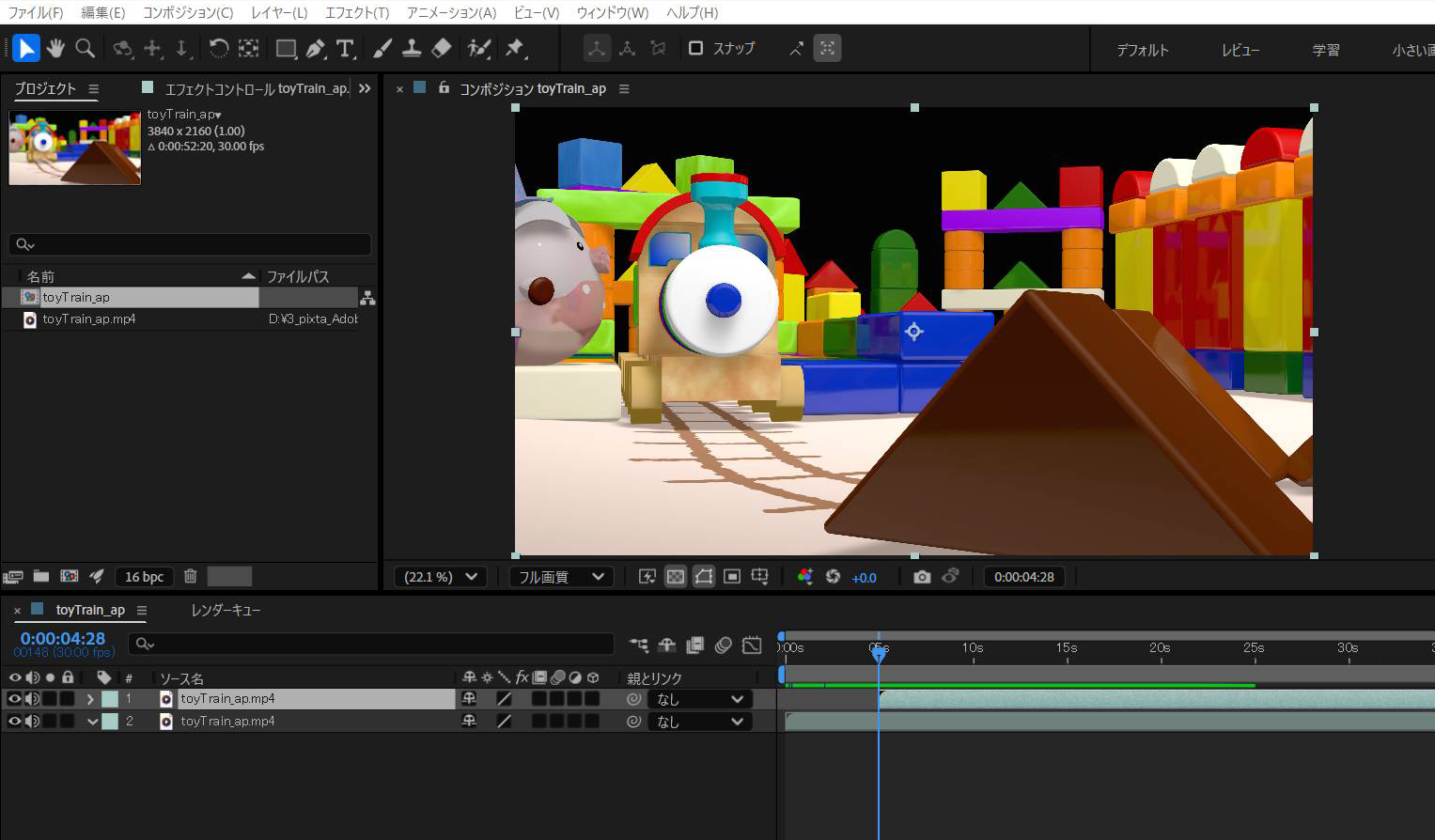Take a snapshot with camera icon
The width and height of the screenshot is (1435, 840).
coord(922,577)
